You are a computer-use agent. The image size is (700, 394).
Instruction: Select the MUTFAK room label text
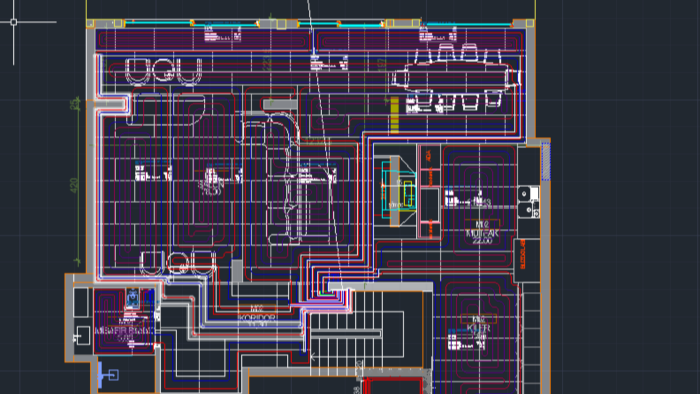(x=482, y=233)
